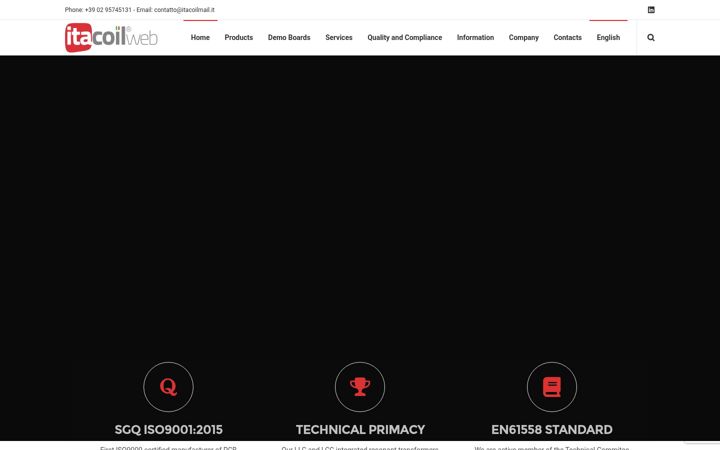Click the TECHNICAL PRIMACY heading
720x450 pixels.
point(360,430)
